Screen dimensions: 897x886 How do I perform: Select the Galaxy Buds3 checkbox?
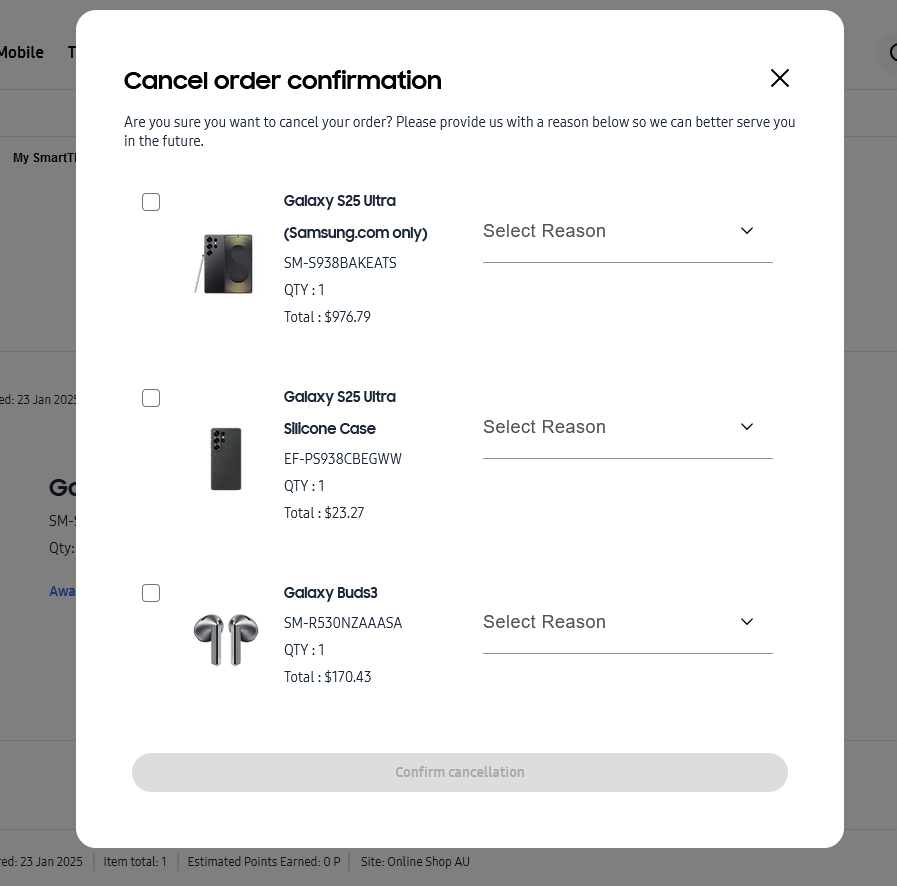pyautogui.click(x=151, y=593)
